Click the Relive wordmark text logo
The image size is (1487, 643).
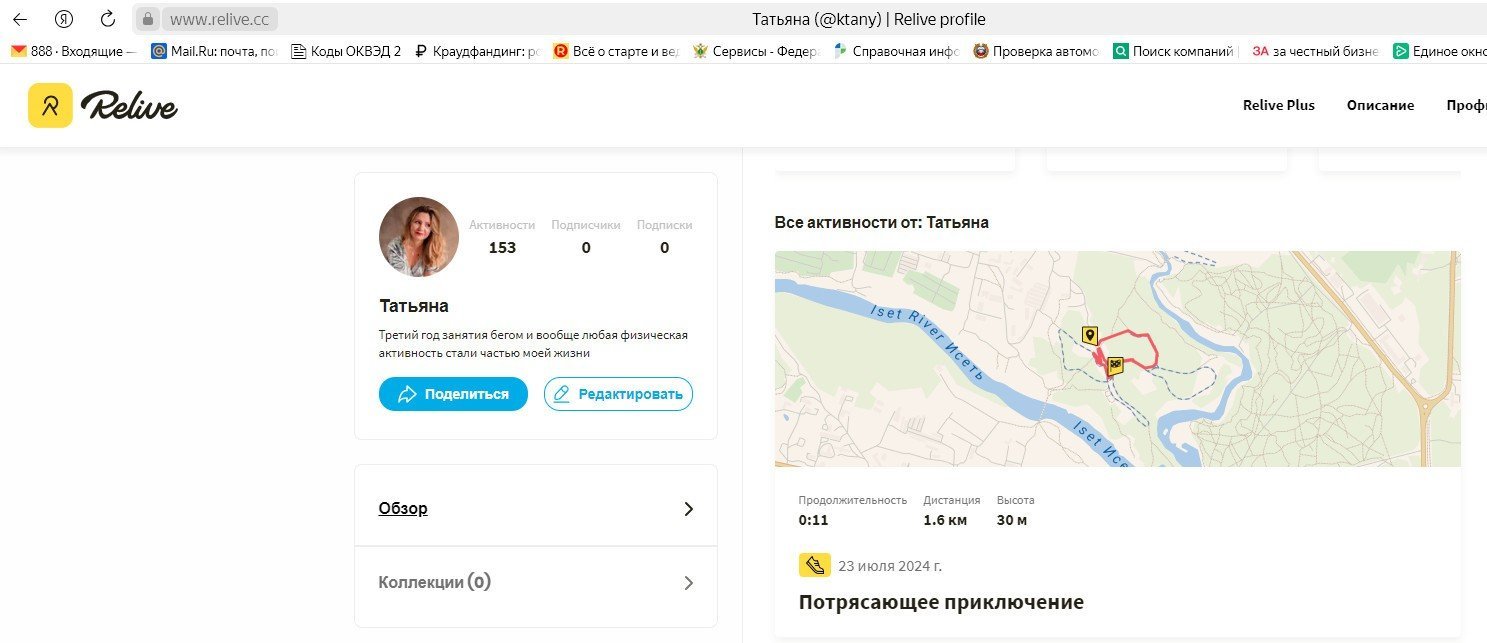tap(130, 104)
